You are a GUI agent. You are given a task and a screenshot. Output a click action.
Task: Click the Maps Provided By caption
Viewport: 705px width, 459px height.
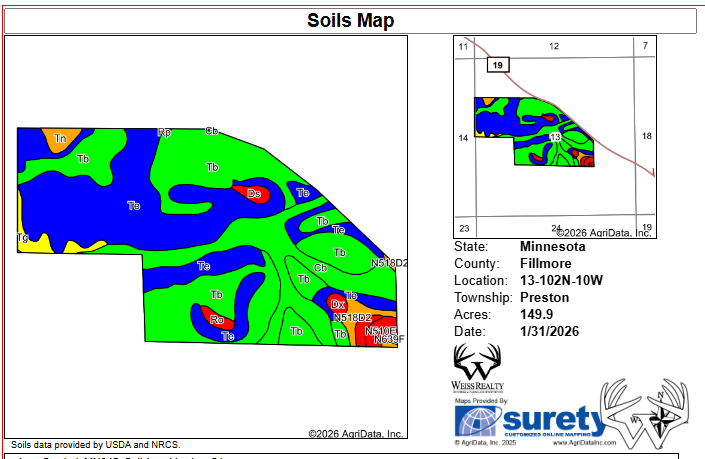(481, 401)
